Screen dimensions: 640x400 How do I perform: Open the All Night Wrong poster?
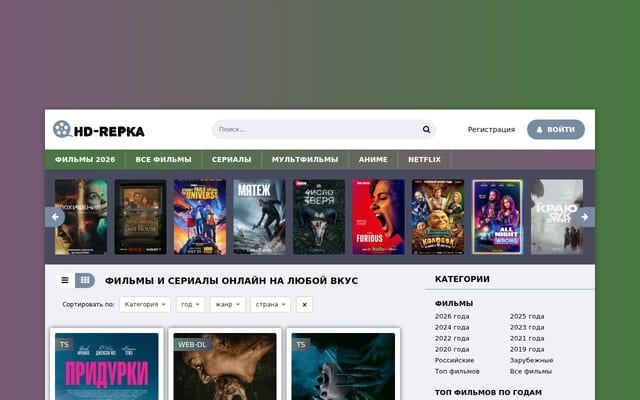point(498,217)
